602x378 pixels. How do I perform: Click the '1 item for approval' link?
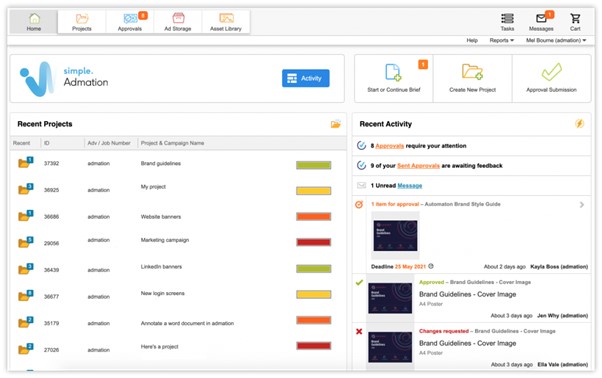click(x=395, y=204)
